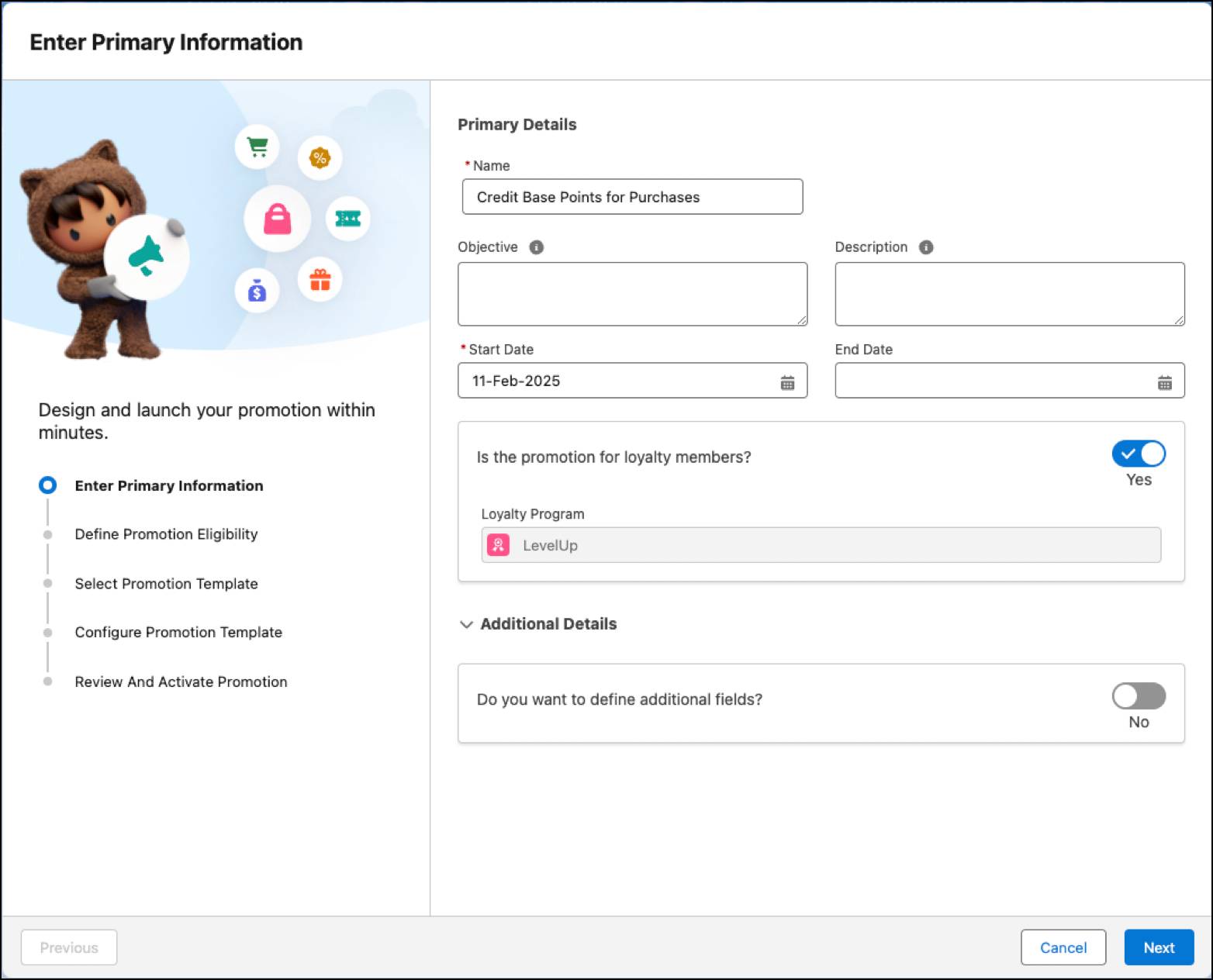Click the Cancel button
This screenshot has width=1213, height=980.
[x=1063, y=947]
